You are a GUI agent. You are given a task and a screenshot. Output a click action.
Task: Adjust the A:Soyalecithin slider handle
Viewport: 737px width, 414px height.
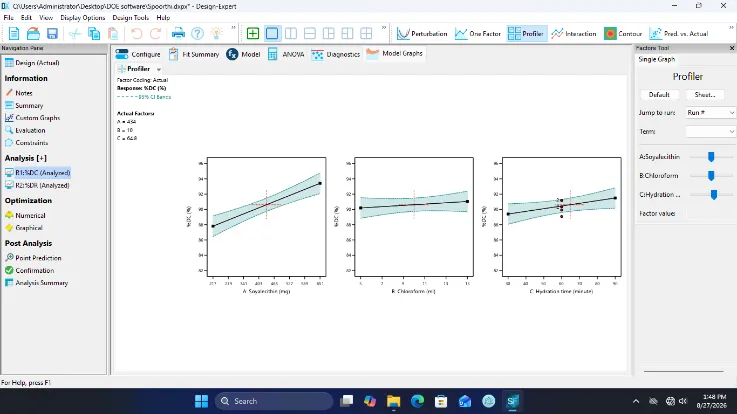711,157
